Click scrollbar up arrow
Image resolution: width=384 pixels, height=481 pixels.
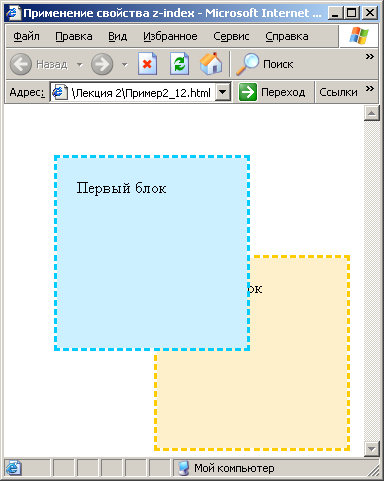[372, 114]
